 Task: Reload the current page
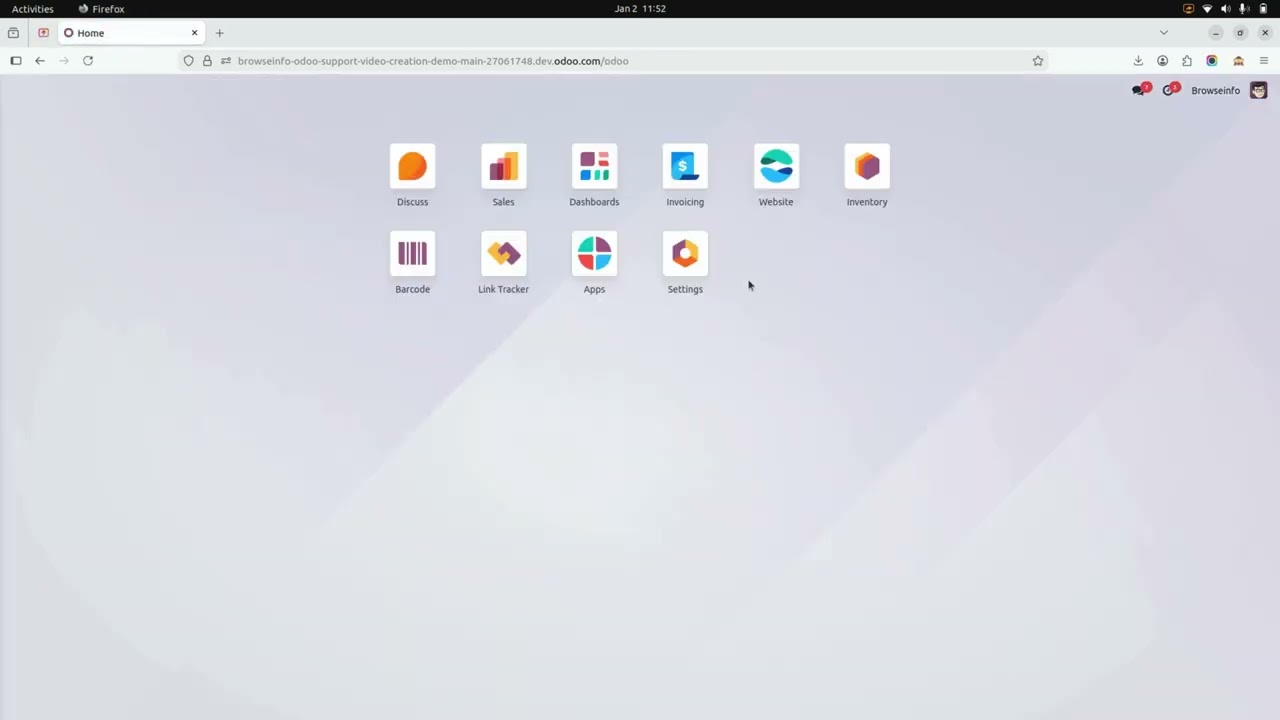(x=88, y=61)
